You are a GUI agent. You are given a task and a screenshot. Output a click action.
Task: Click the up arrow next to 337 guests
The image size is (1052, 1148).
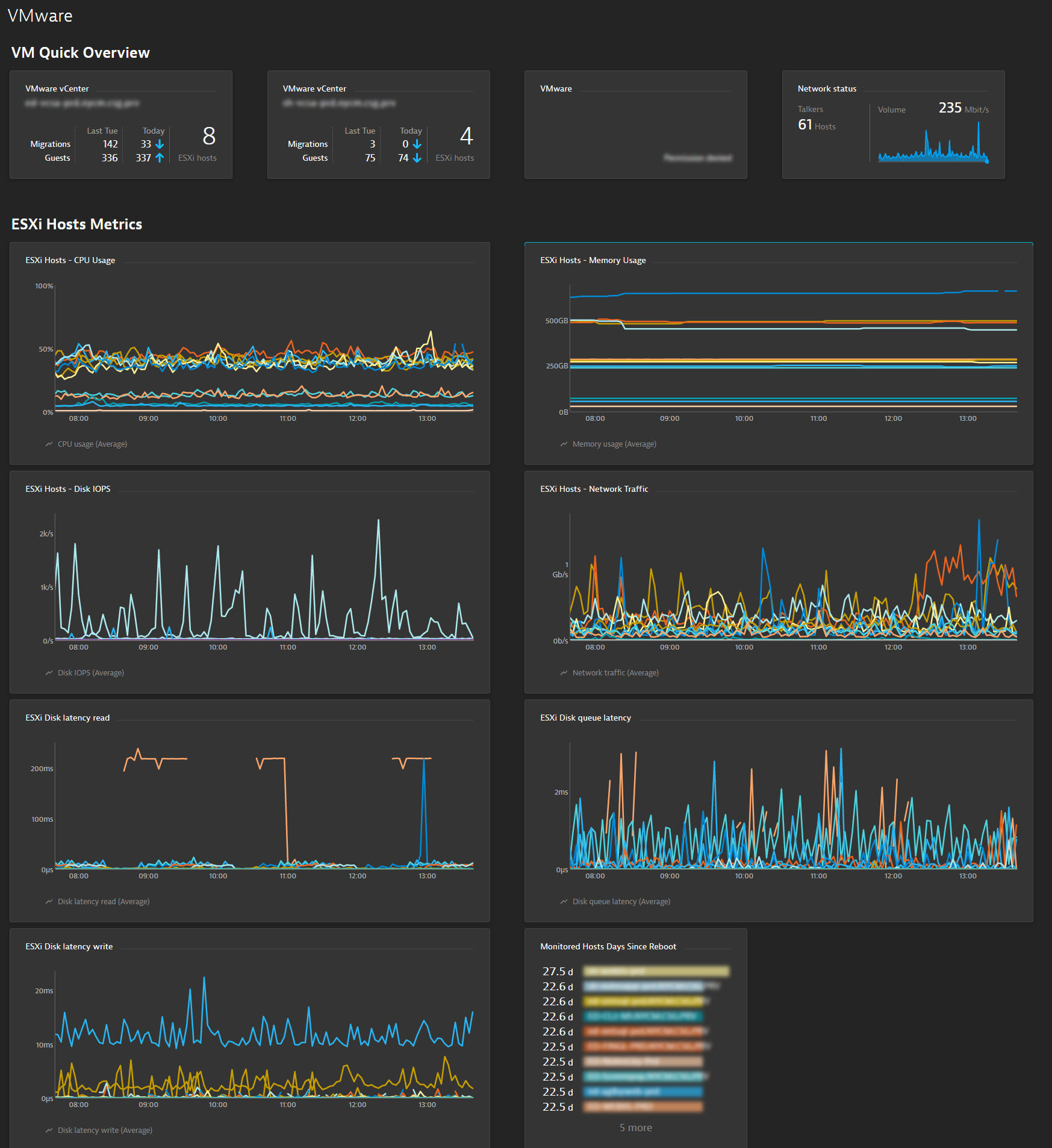click(160, 158)
